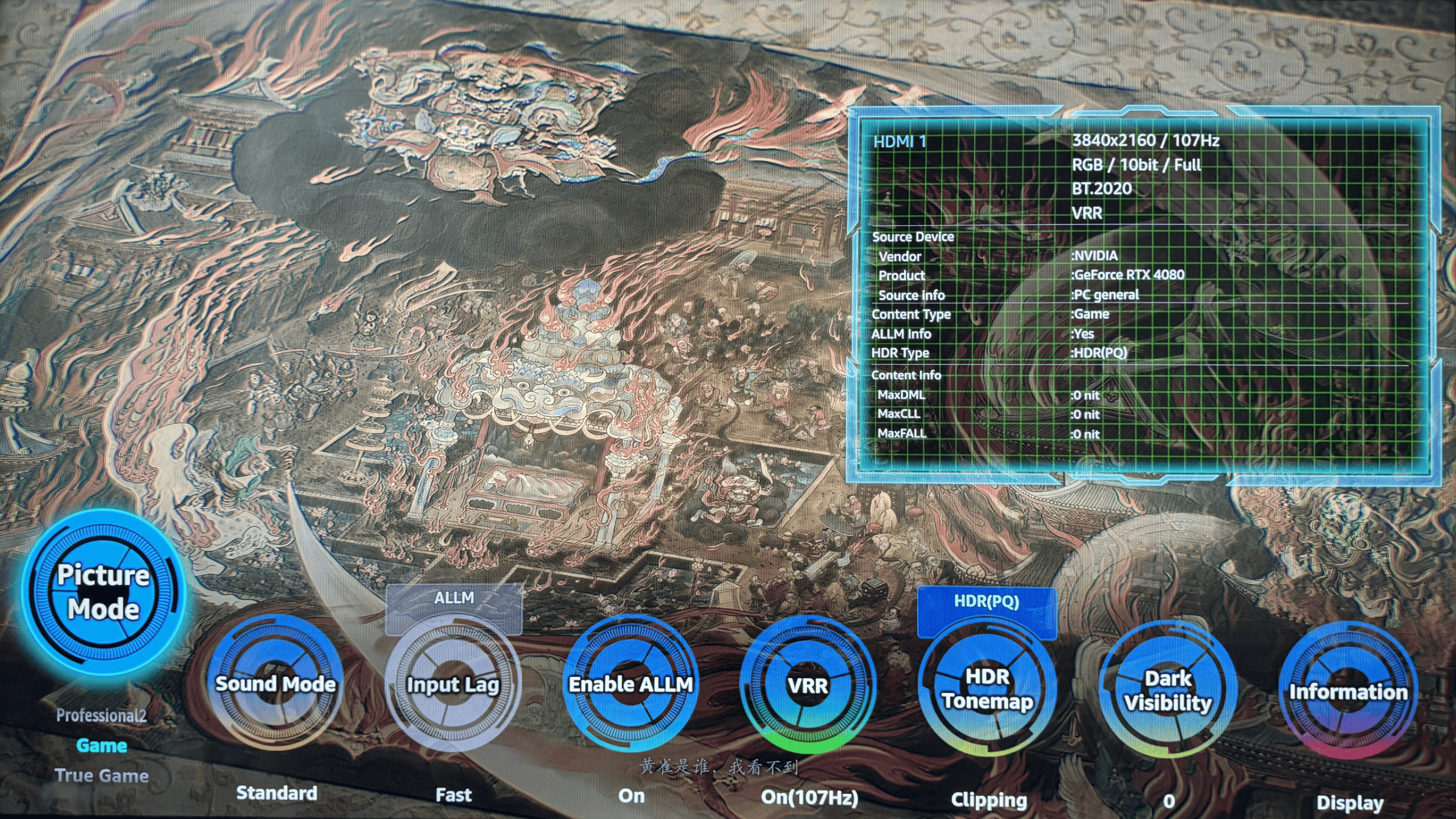Click the HDR Type row in info panel

[1000, 352]
